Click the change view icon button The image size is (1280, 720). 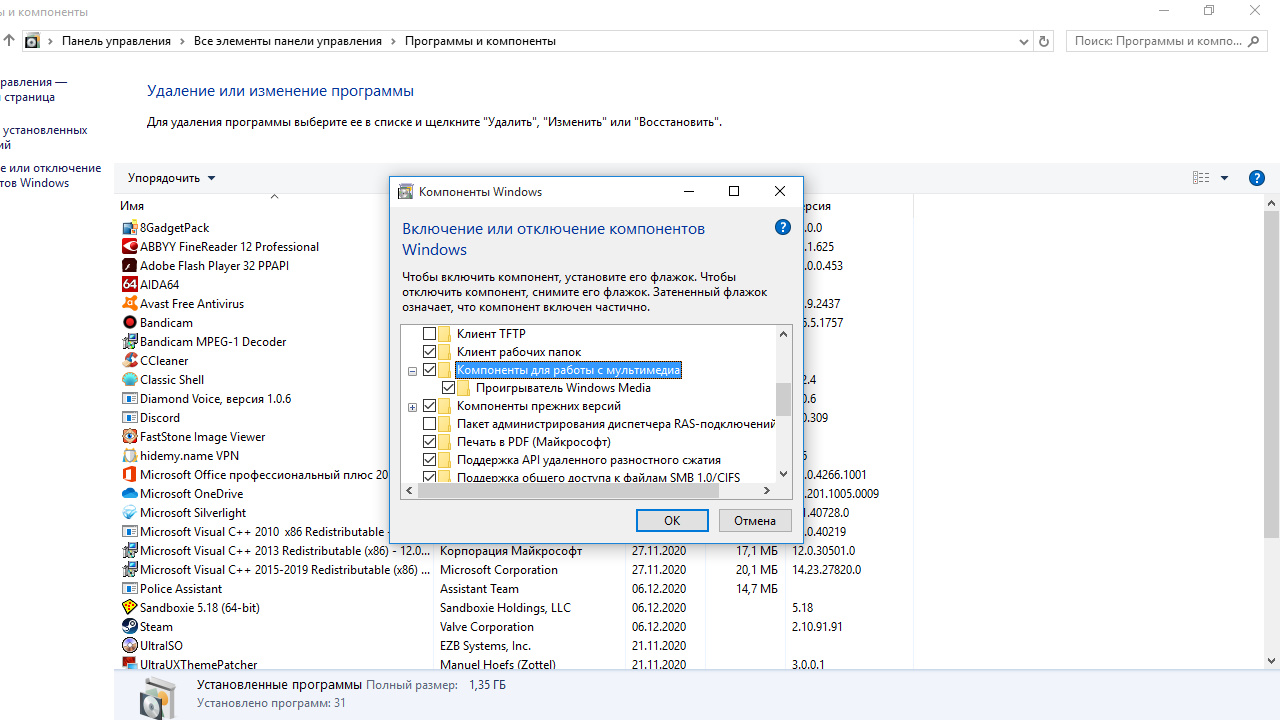[x=1201, y=178]
